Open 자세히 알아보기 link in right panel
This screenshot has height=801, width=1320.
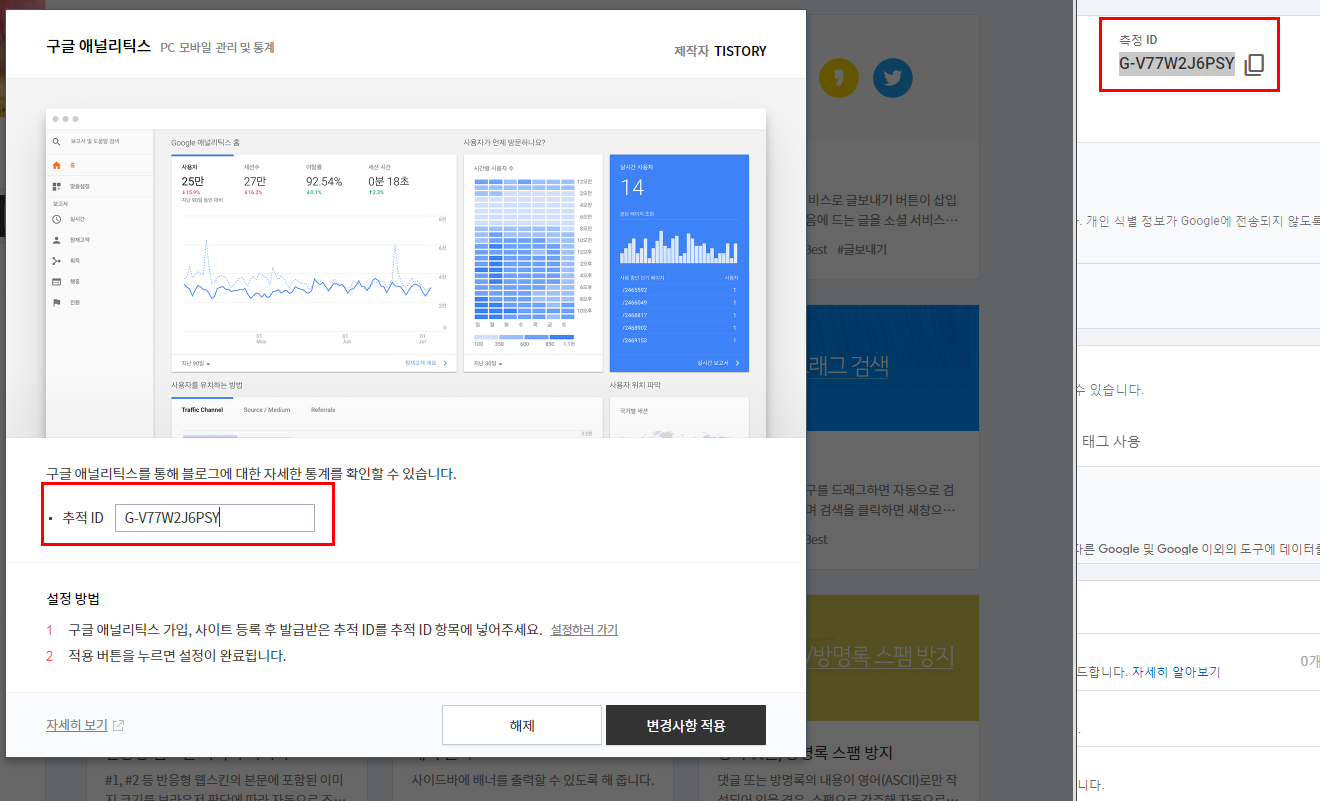(x=1176, y=672)
